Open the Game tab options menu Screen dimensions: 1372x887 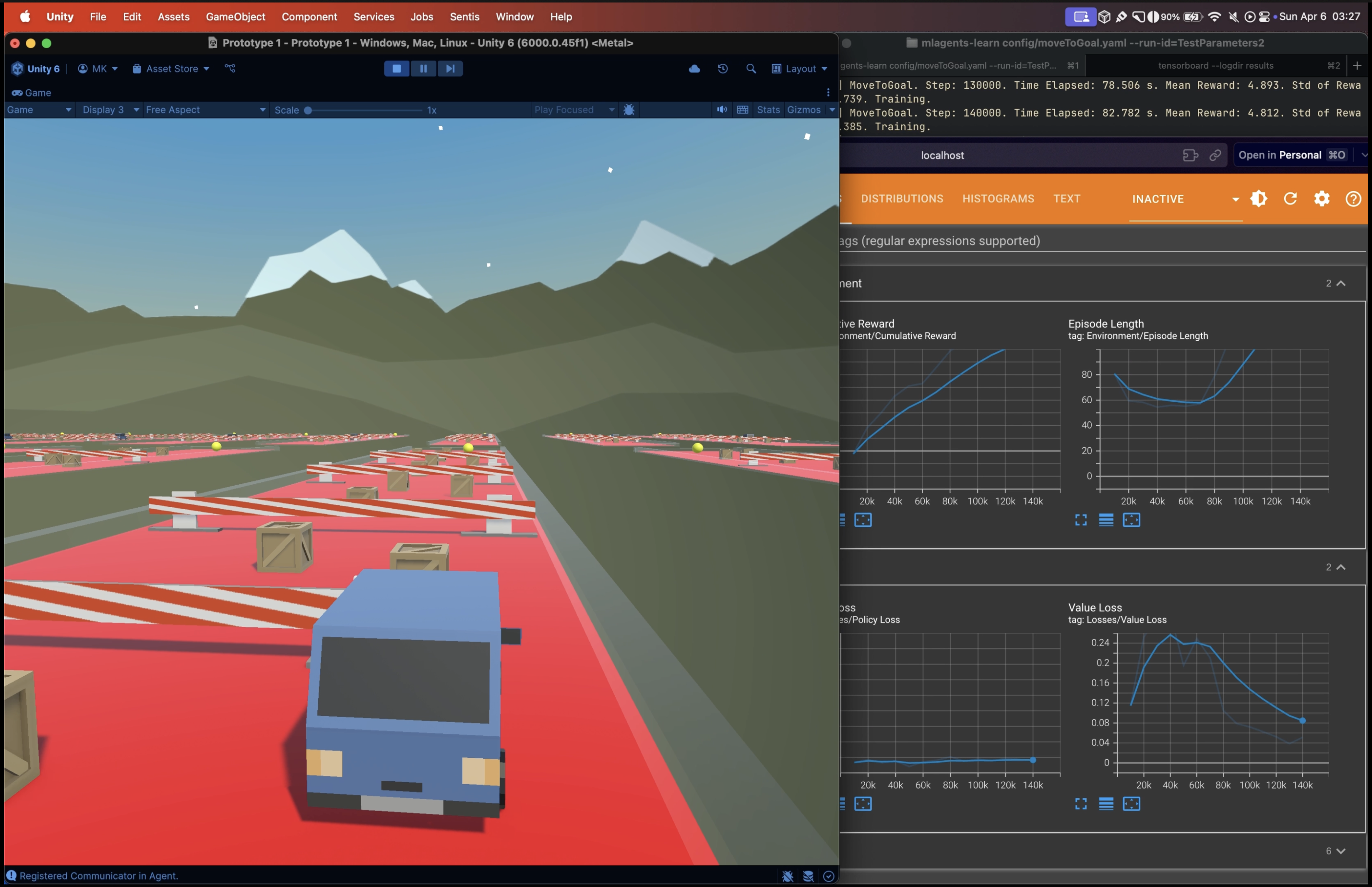point(828,92)
